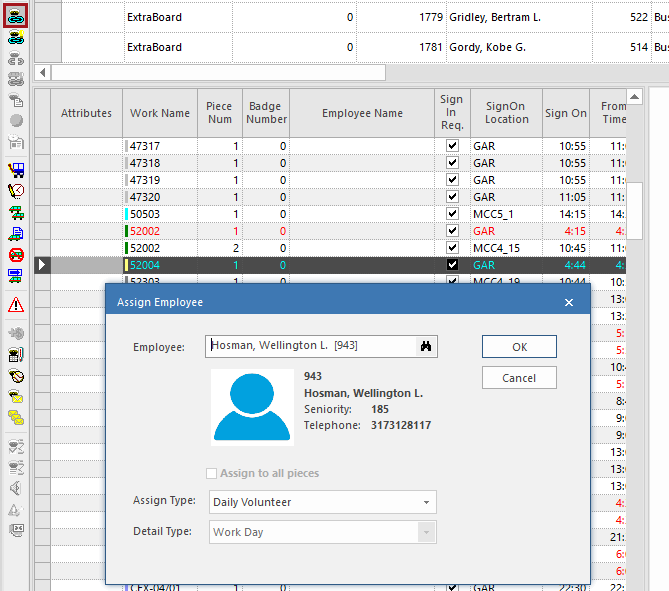
Task: Toggle Sign In Req. checkbox for selected 52004 row
Action: pos(452,265)
